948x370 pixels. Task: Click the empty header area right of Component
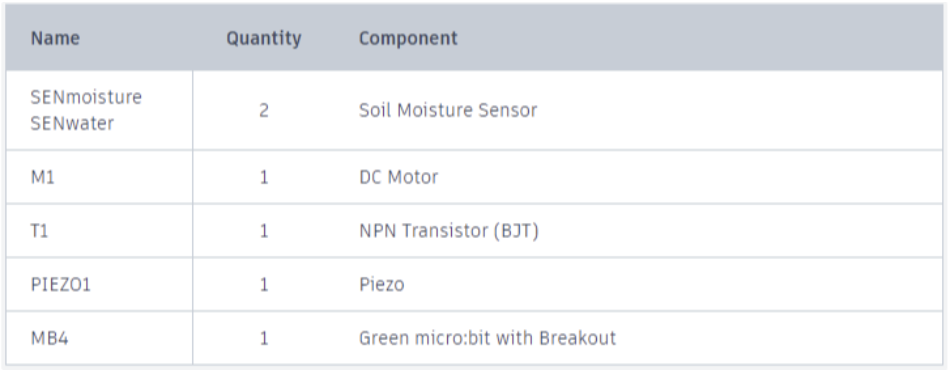[x=701, y=38]
